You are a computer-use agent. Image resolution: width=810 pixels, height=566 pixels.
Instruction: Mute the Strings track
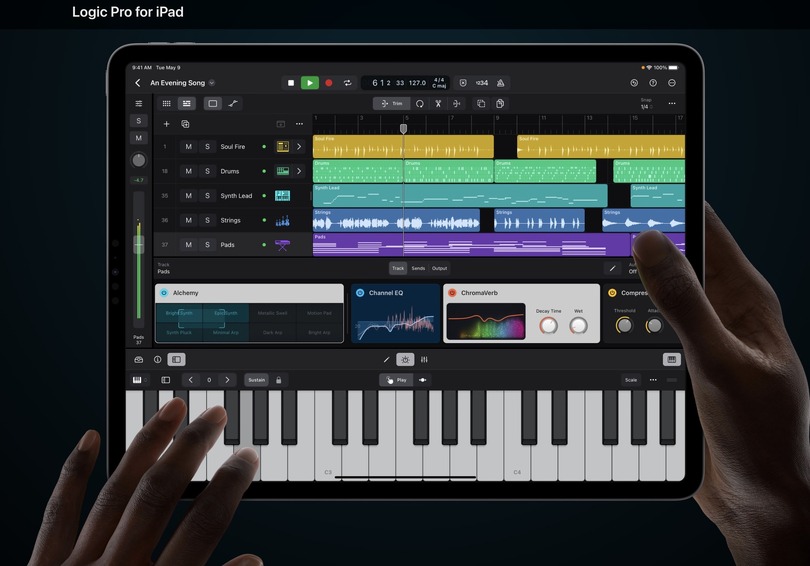[x=189, y=220]
